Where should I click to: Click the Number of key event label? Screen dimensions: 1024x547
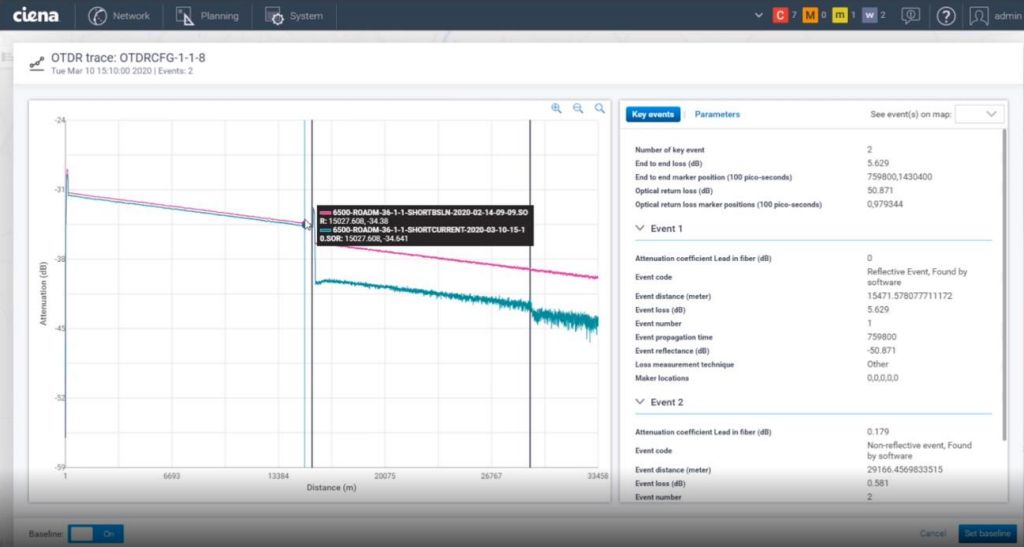(x=669, y=149)
